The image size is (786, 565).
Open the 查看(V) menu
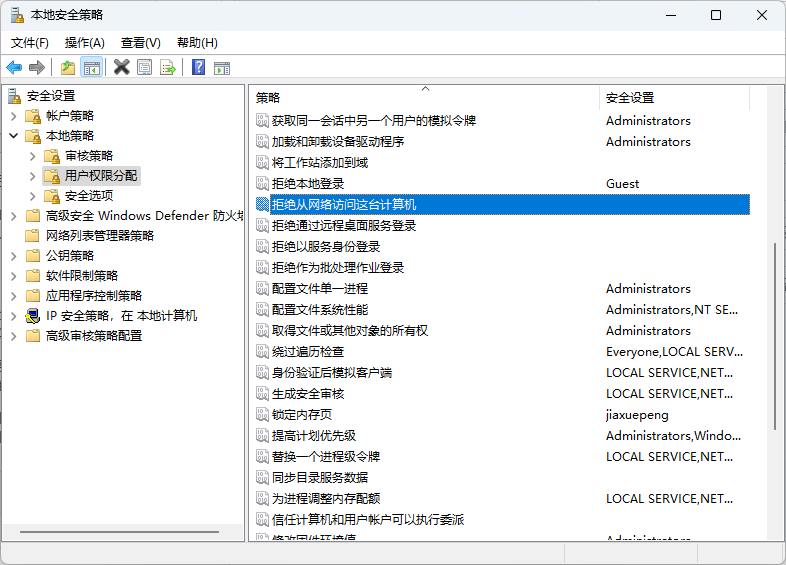coord(140,43)
